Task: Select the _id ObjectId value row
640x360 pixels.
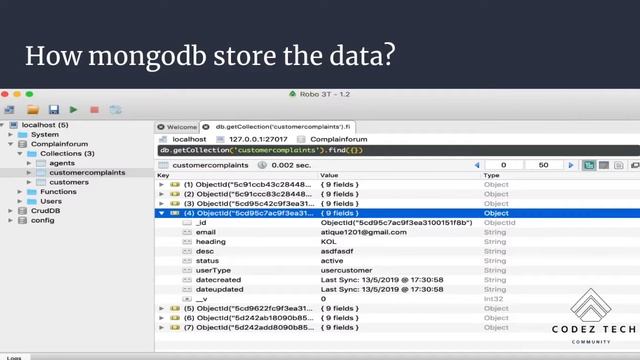Action: coord(397,222)
